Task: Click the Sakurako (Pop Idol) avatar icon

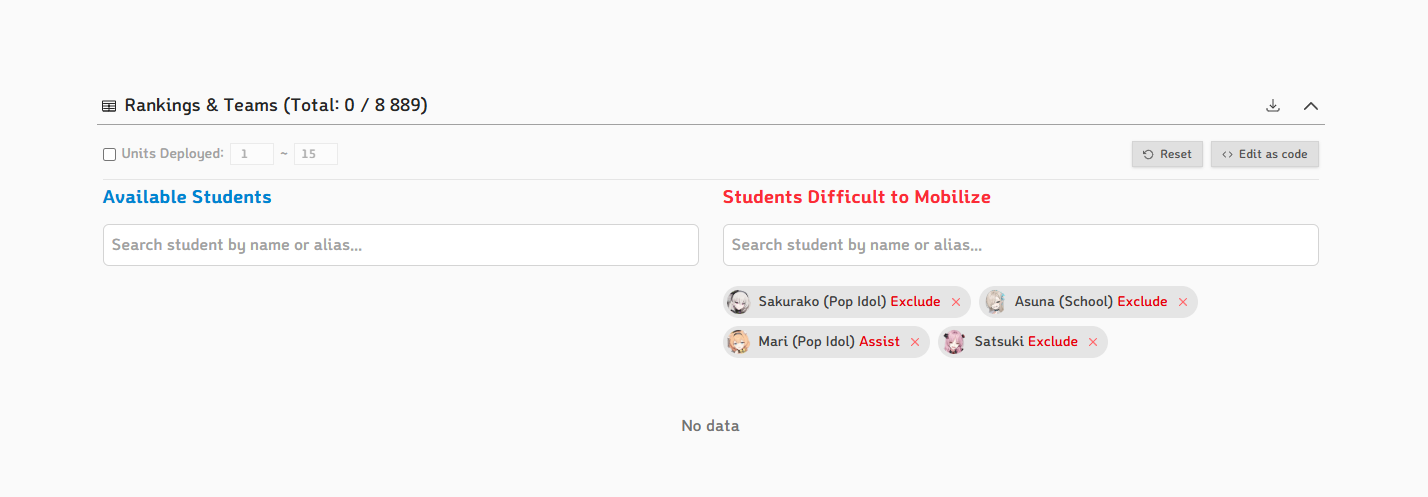Action: tap(738, 302)
